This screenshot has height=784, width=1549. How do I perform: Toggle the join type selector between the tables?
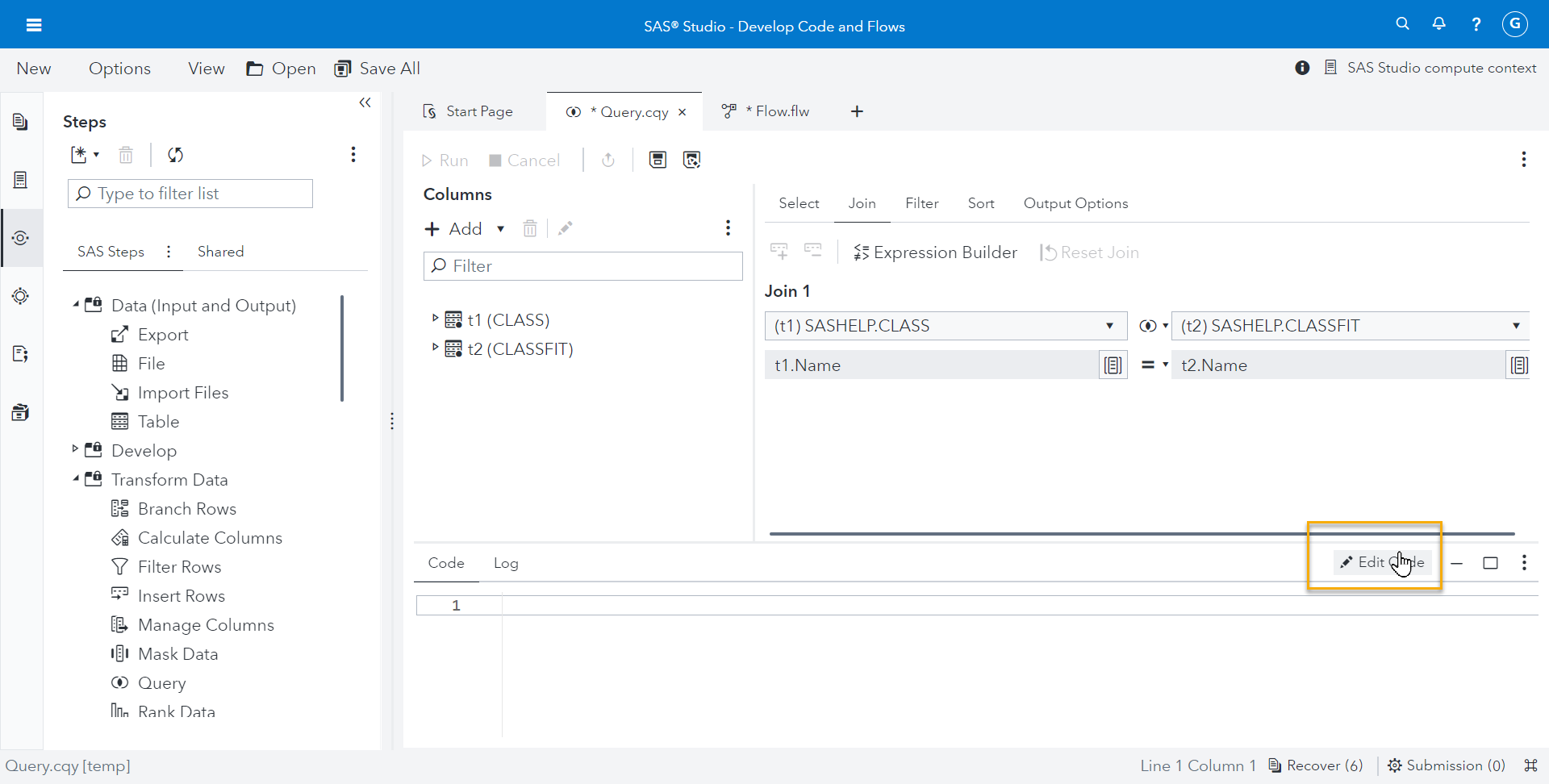point(1153,326)
